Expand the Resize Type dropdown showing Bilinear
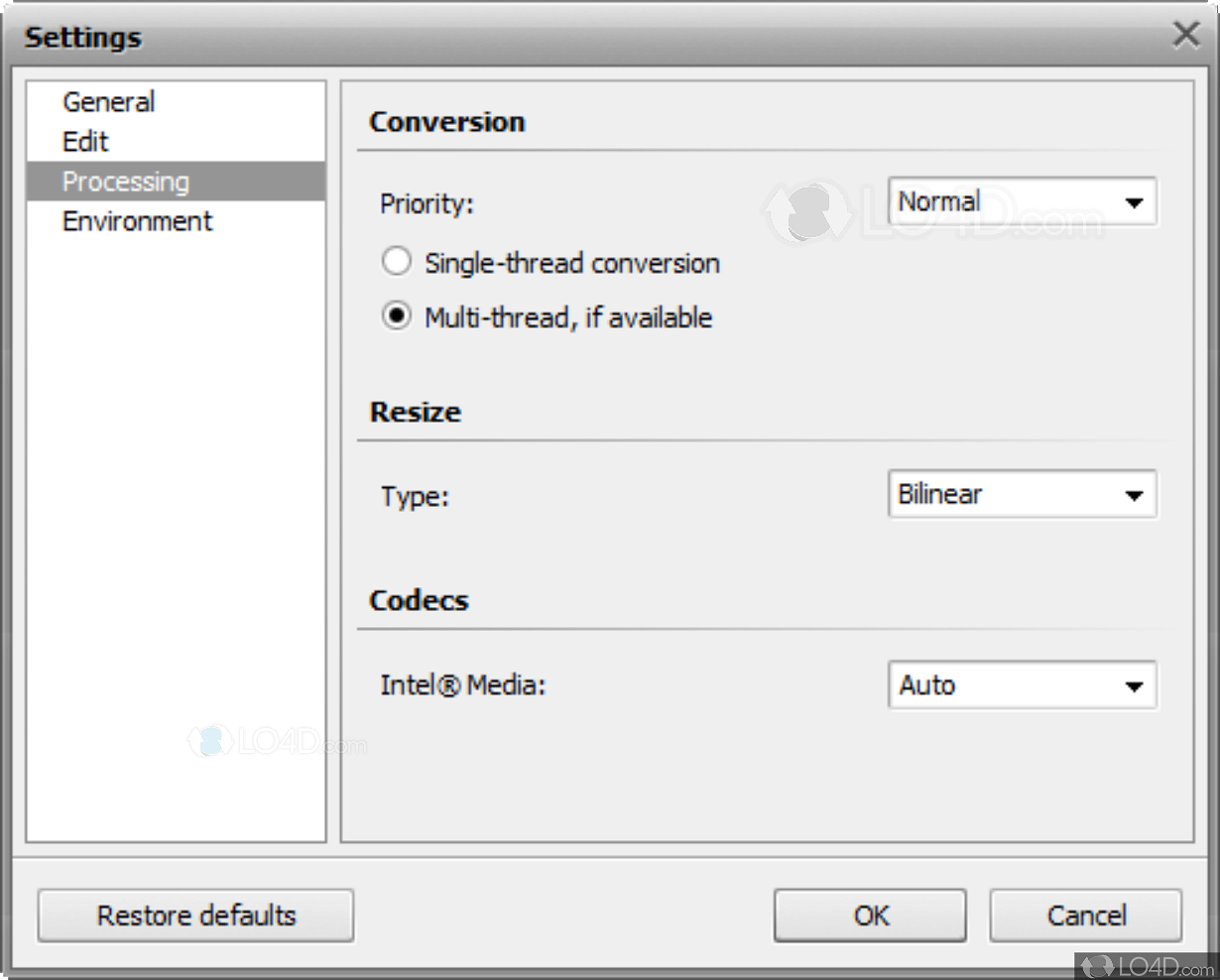 1022,494
